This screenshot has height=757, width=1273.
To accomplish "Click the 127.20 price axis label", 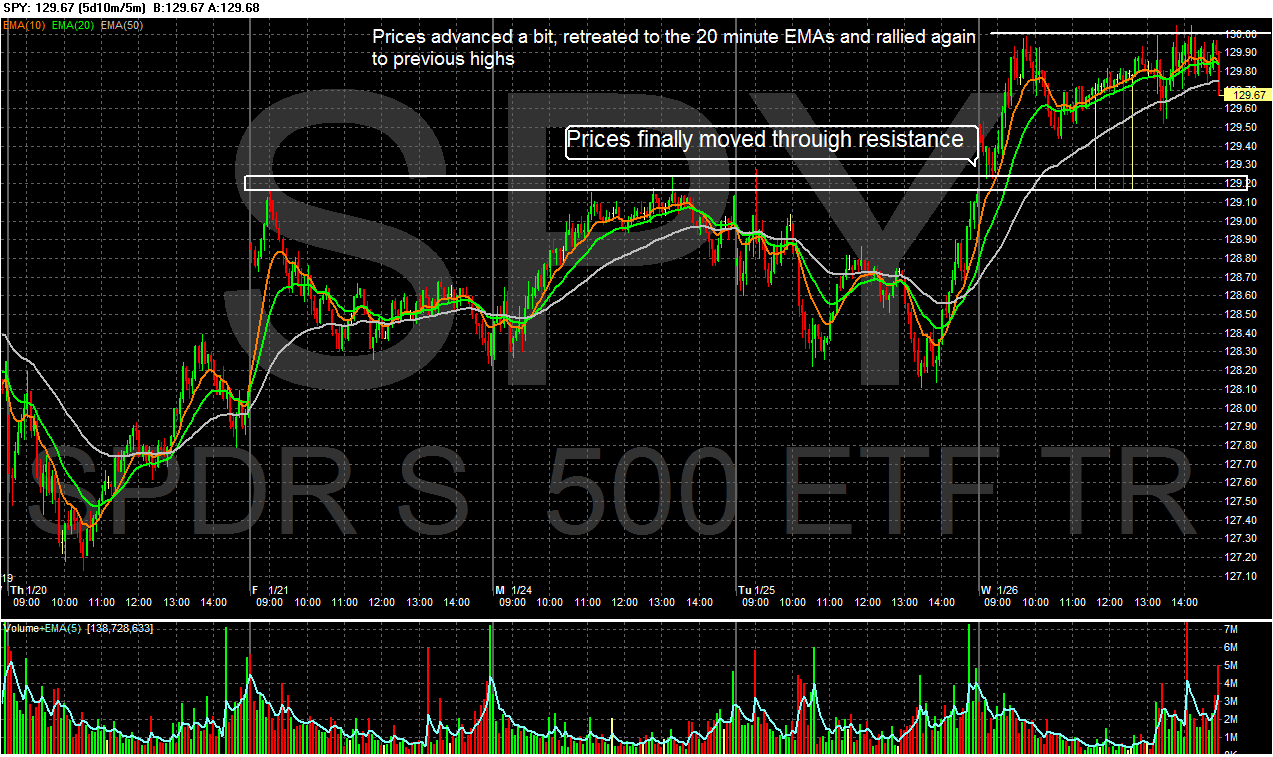I will tap(1241, 558).
